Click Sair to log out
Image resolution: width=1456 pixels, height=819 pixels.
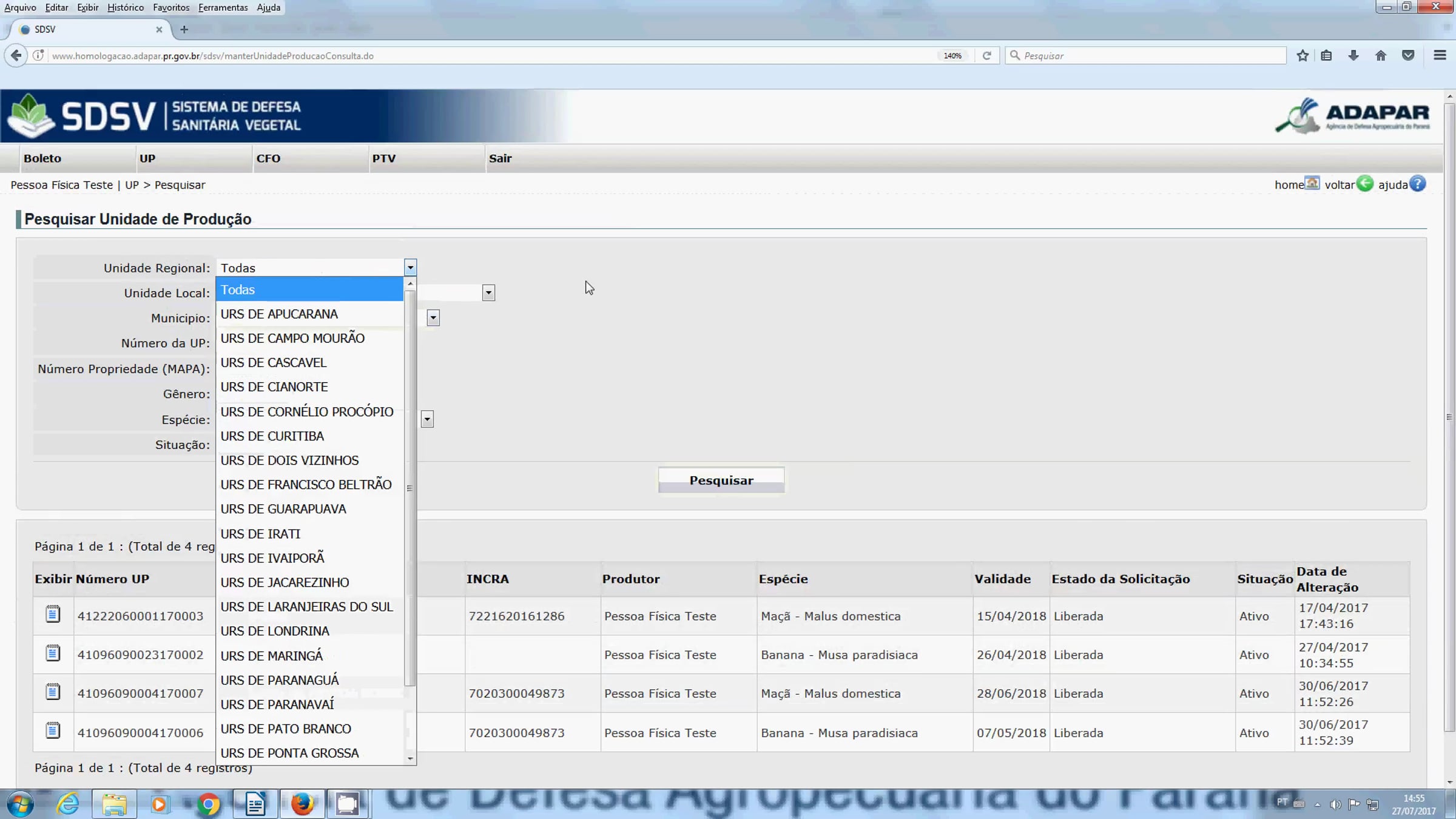tap(500, 158)
